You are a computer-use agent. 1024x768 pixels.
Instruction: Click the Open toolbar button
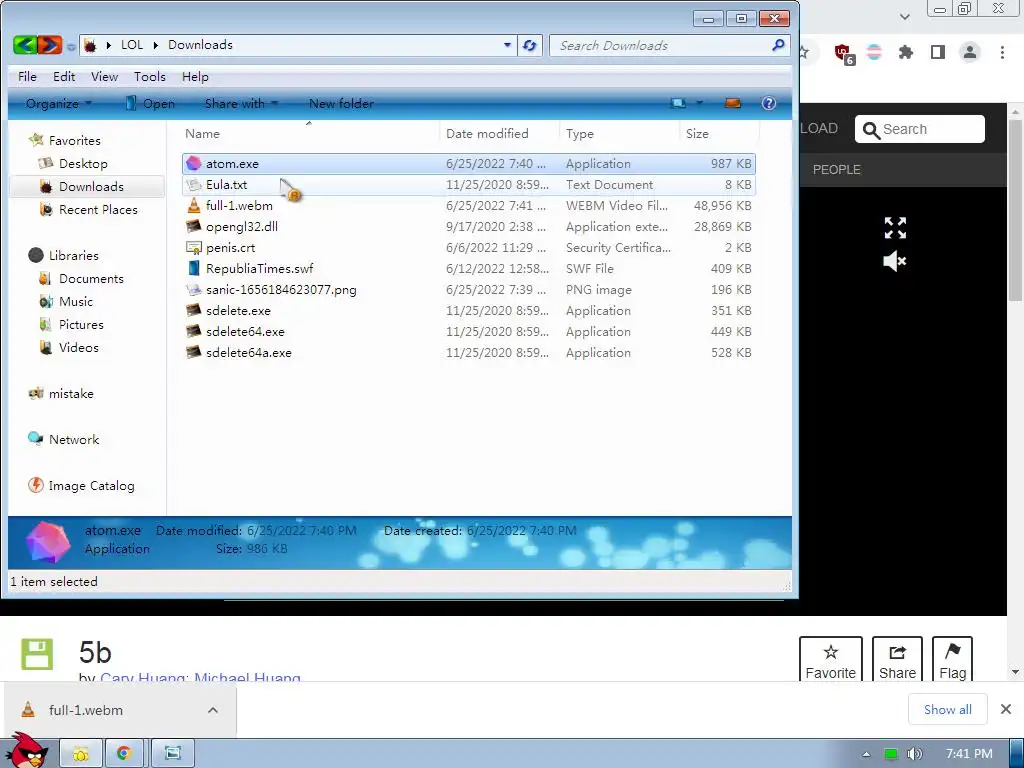(150, 103)
